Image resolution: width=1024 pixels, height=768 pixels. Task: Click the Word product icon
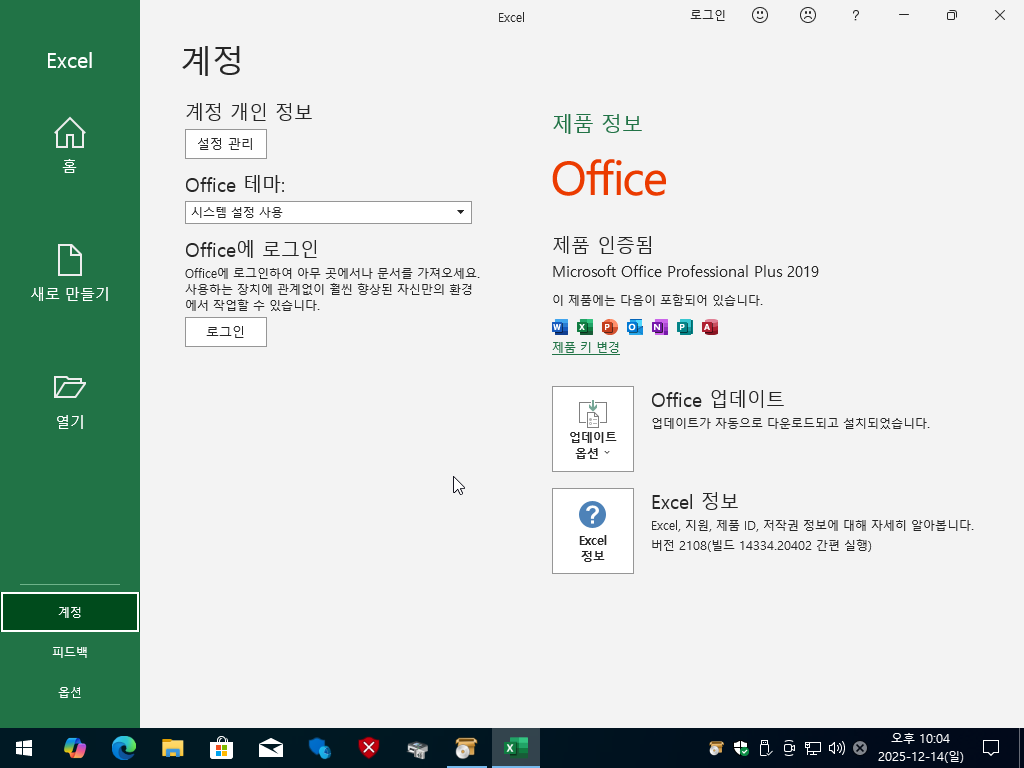[x=560, y=327]
